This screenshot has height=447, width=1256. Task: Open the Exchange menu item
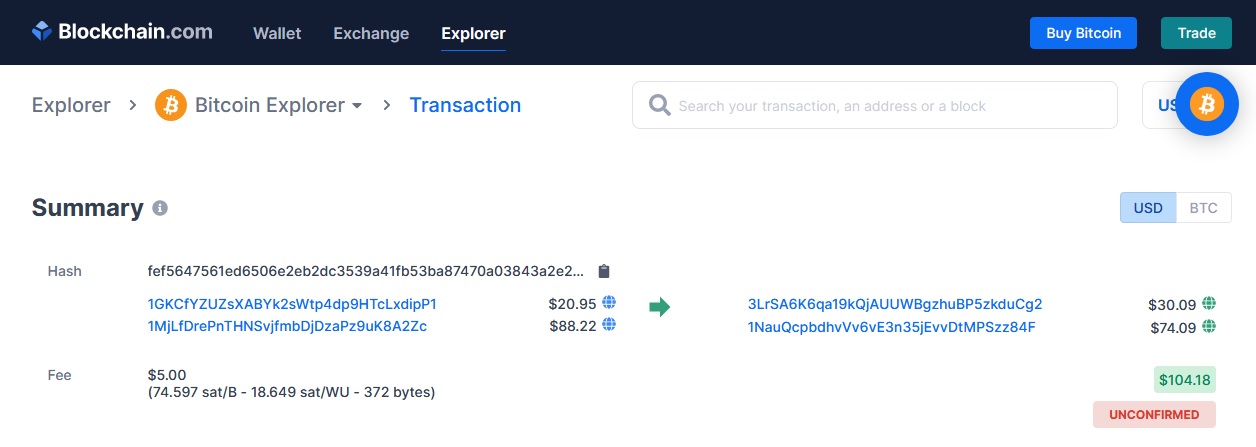point(371,33)
